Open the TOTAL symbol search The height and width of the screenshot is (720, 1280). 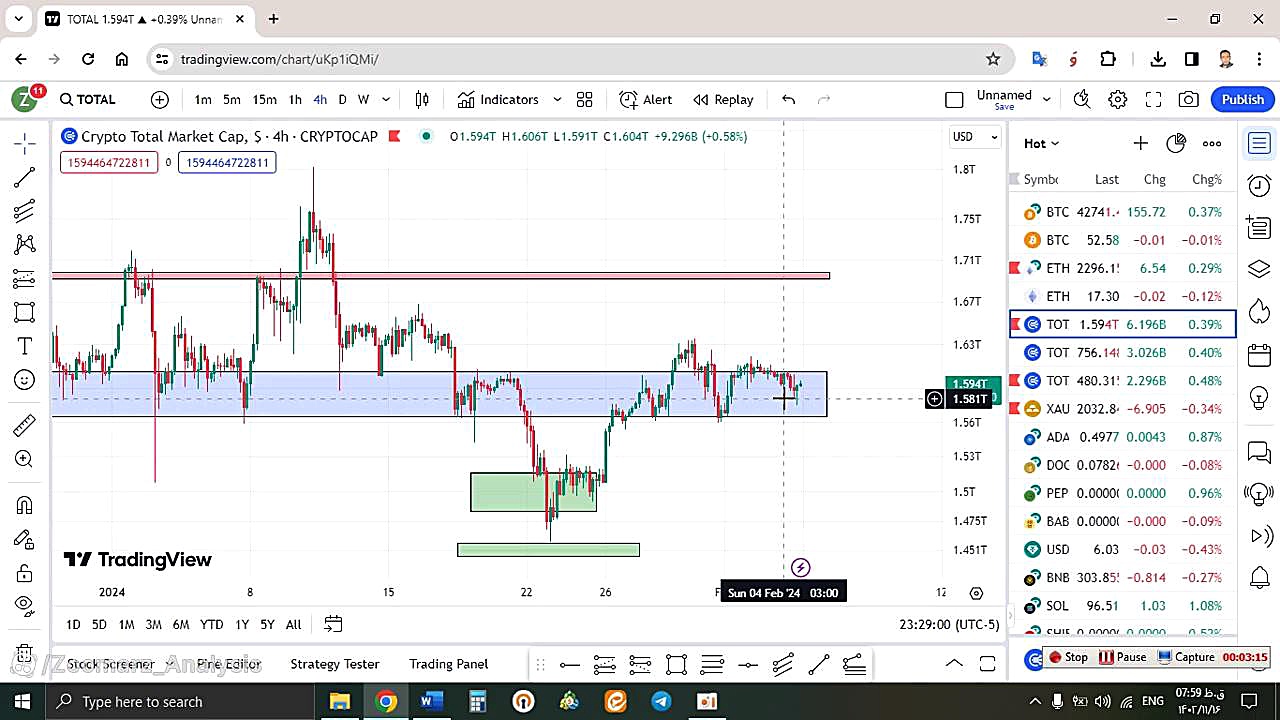click(88, 99)
